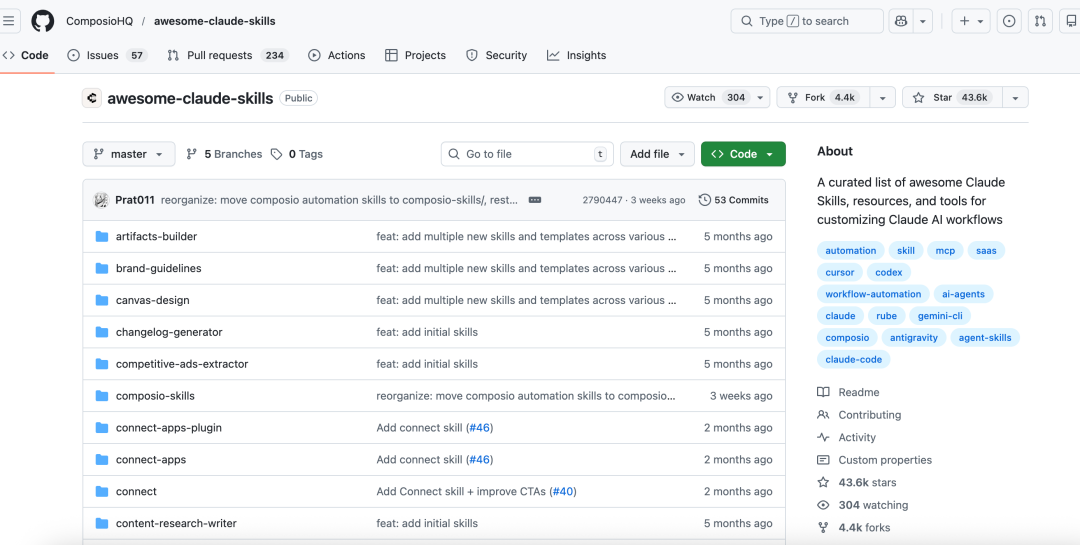
Task: Open the Copilot icon in header
Action: [900, 21]
